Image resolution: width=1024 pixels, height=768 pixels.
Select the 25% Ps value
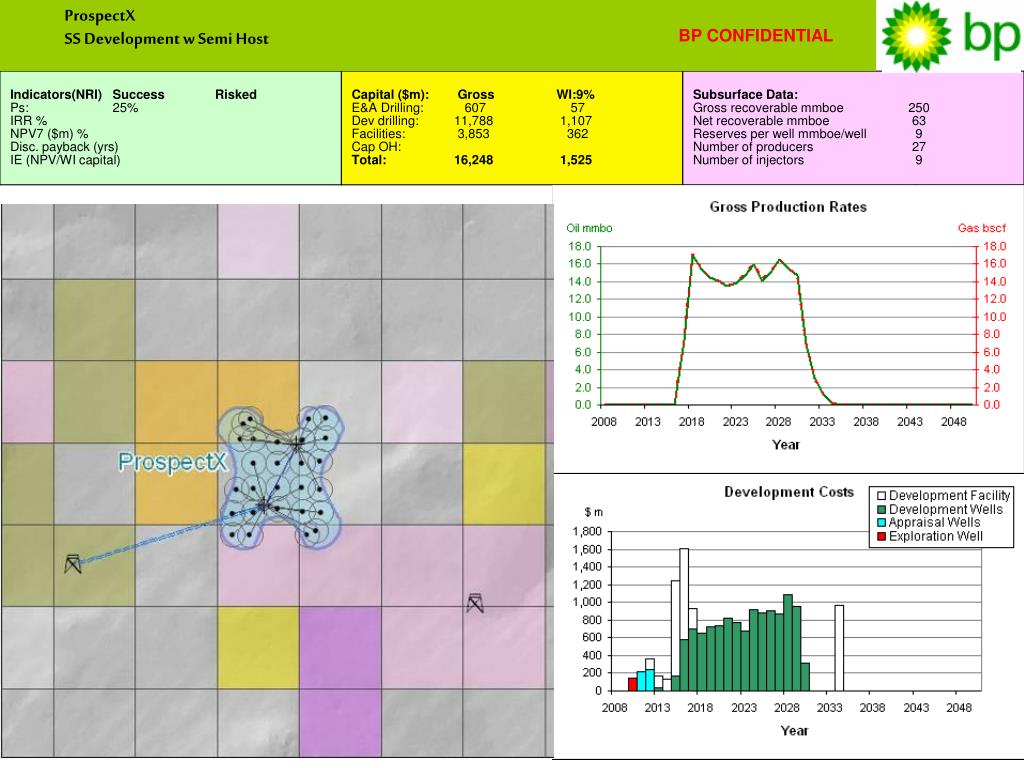125,108
